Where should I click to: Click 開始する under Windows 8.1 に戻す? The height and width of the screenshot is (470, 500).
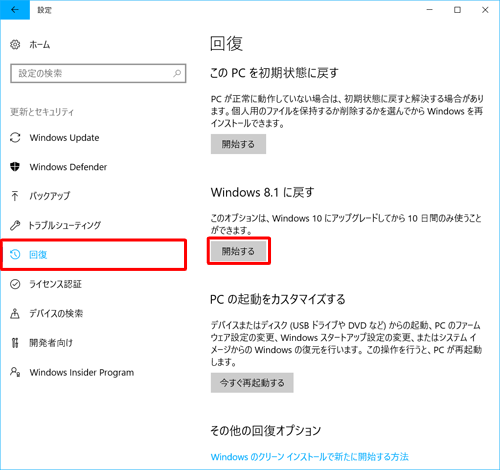pyautogui.click(x=238, y=251)
